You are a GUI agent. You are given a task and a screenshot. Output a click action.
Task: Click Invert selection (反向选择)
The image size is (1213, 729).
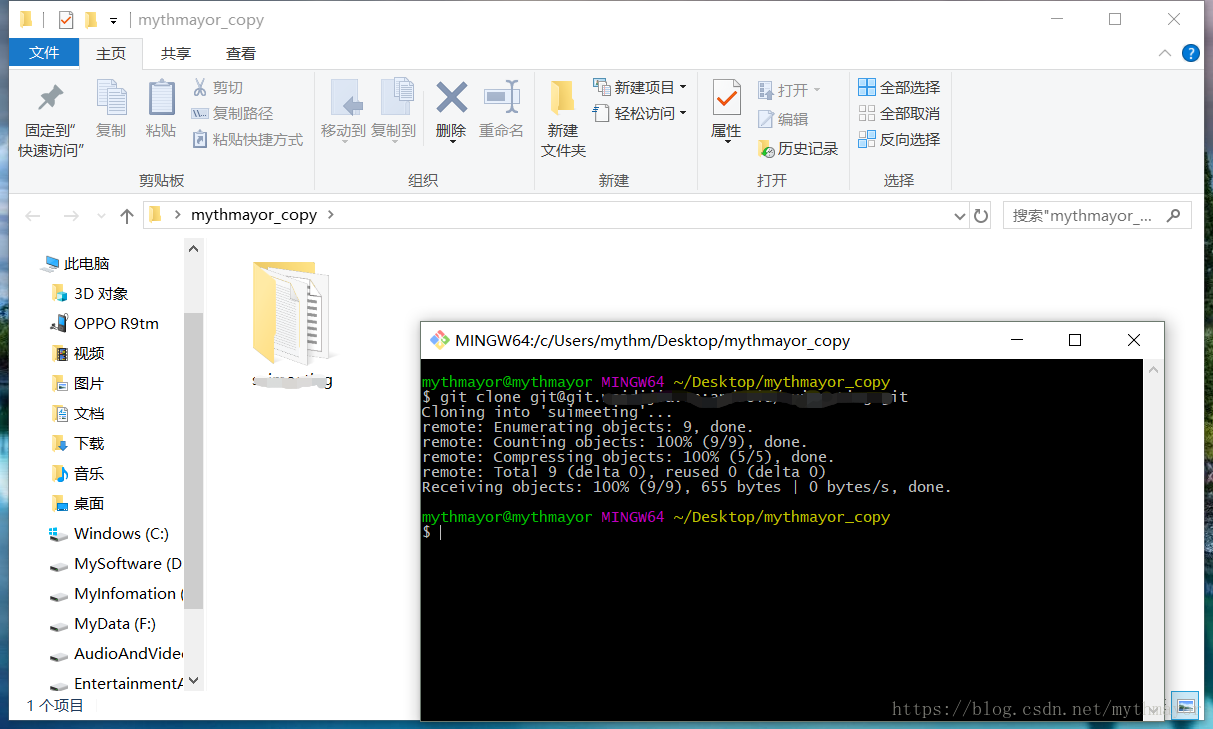[899, 140]
